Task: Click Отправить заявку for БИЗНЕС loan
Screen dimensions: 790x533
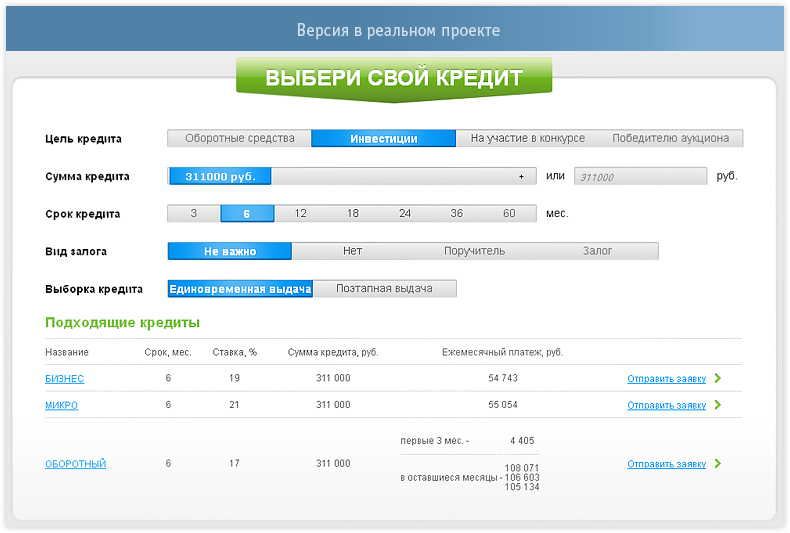Action: point(666,379)
